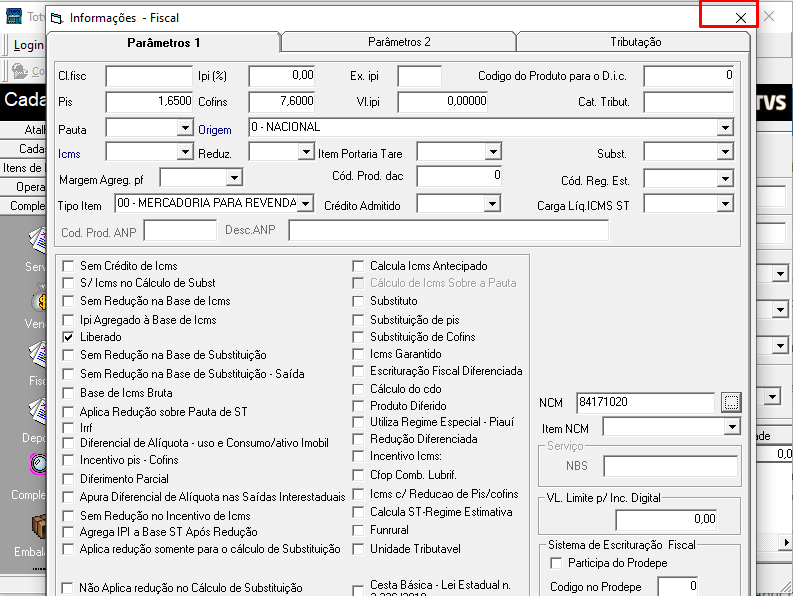Expand the Icms dropdown
793x596 pixels.
click(x=186, y=152)
